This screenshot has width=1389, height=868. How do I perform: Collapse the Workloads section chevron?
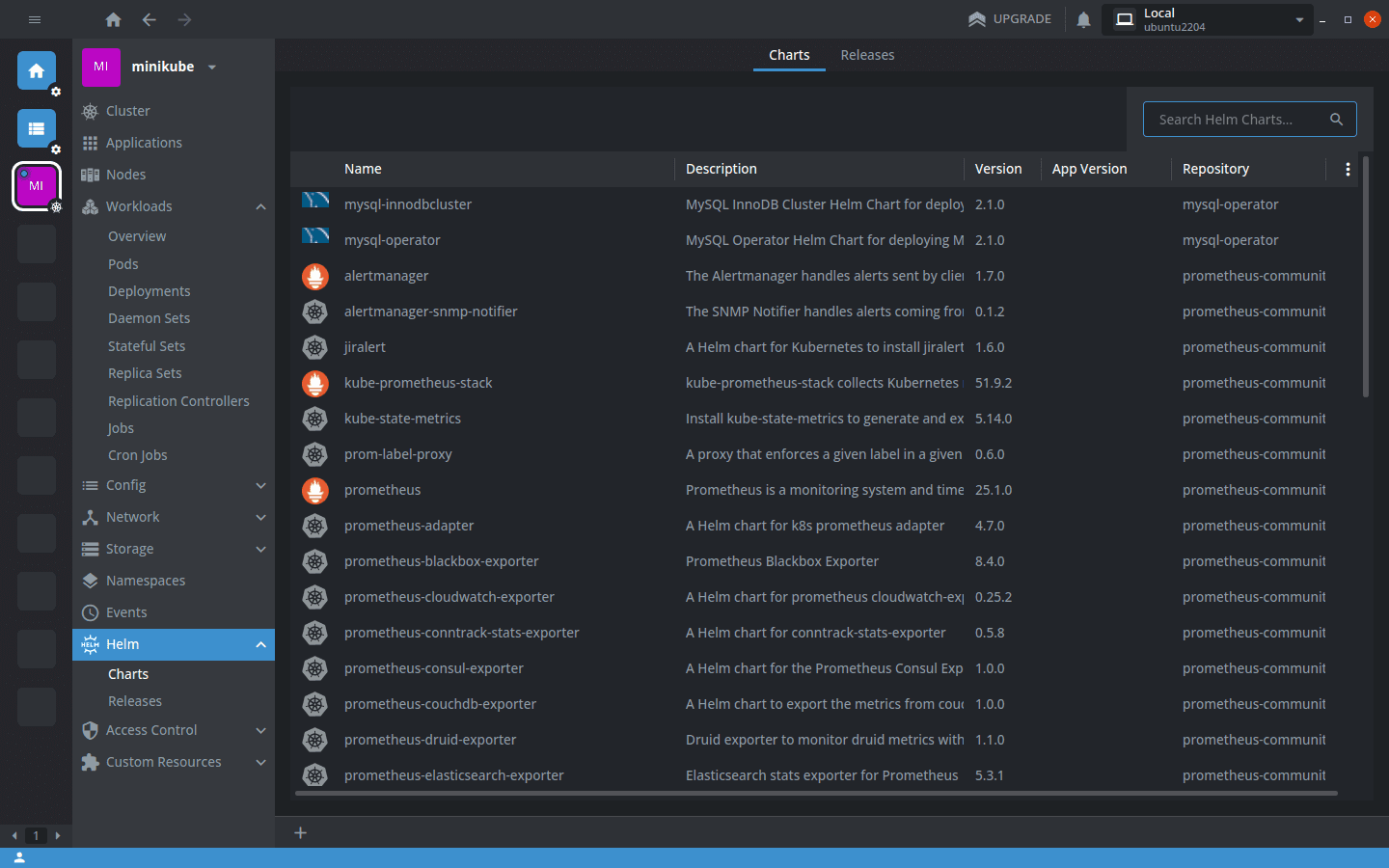coord(260,206)
